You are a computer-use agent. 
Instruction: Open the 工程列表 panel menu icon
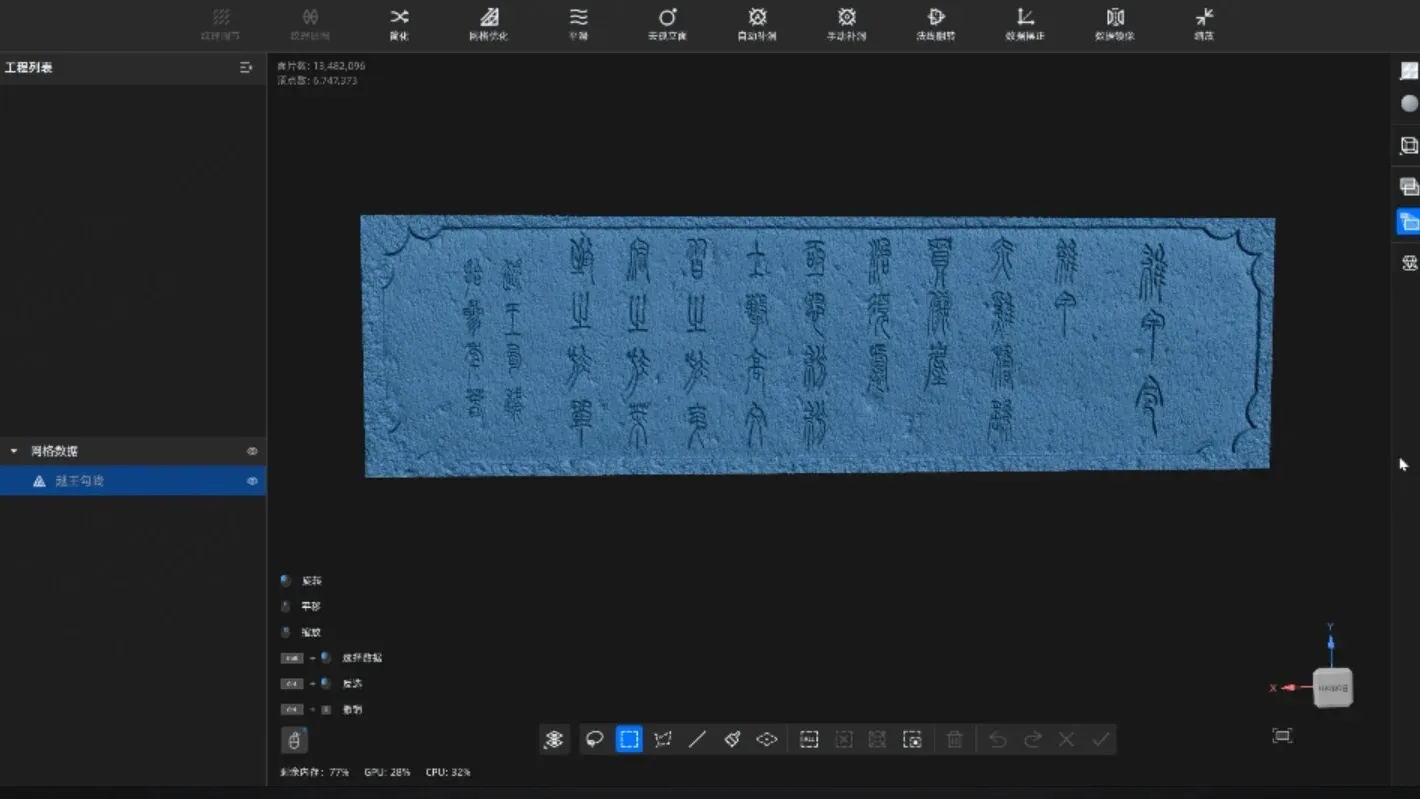pyautogui.click(x=246, y=67)
